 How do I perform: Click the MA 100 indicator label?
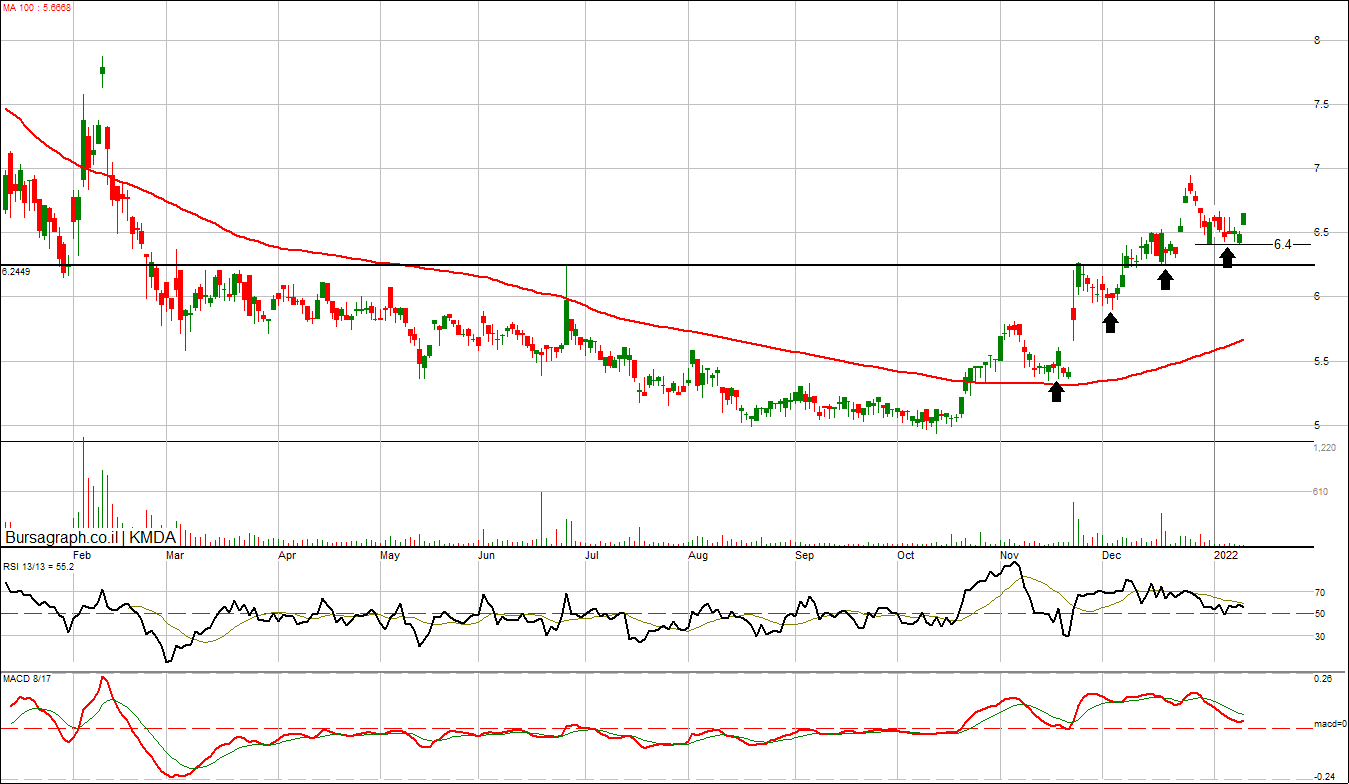37,7
